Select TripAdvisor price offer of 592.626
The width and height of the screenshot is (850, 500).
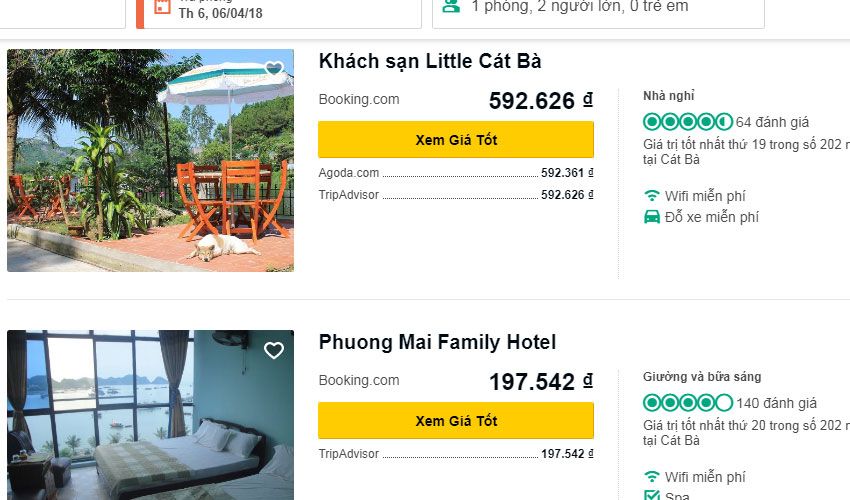pos(456,195)
